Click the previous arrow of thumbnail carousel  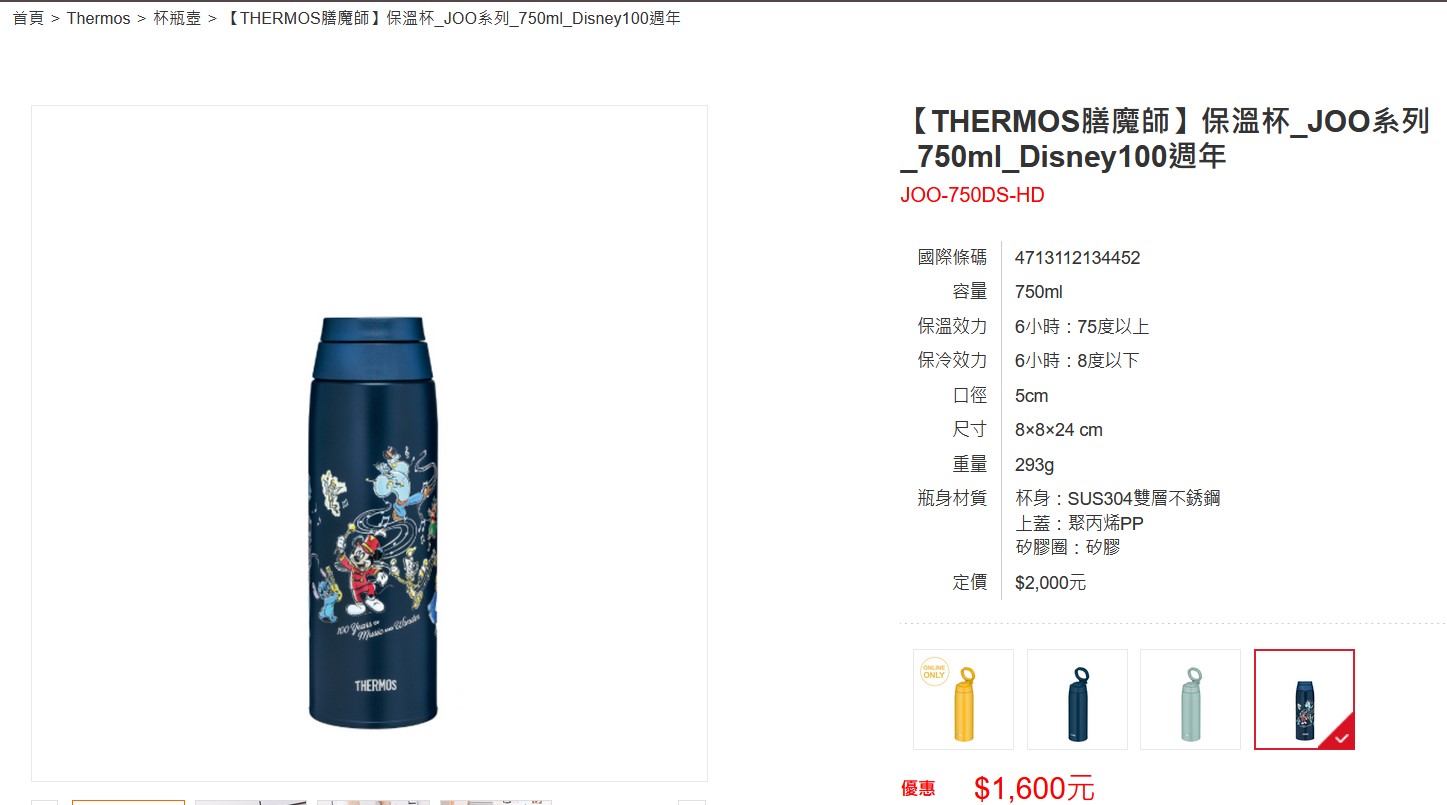tap(44, 802)
